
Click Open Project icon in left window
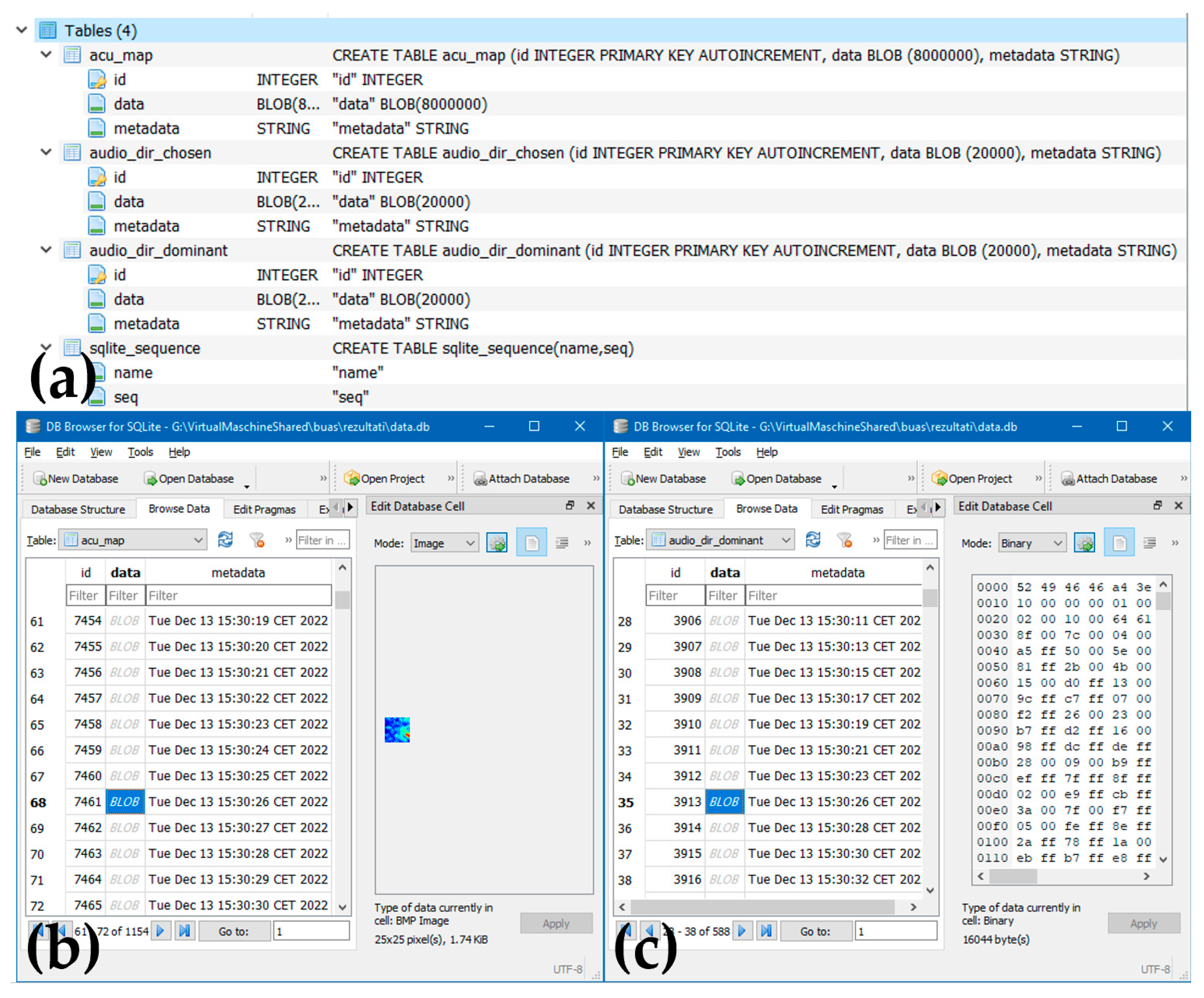tap(351, 479)
